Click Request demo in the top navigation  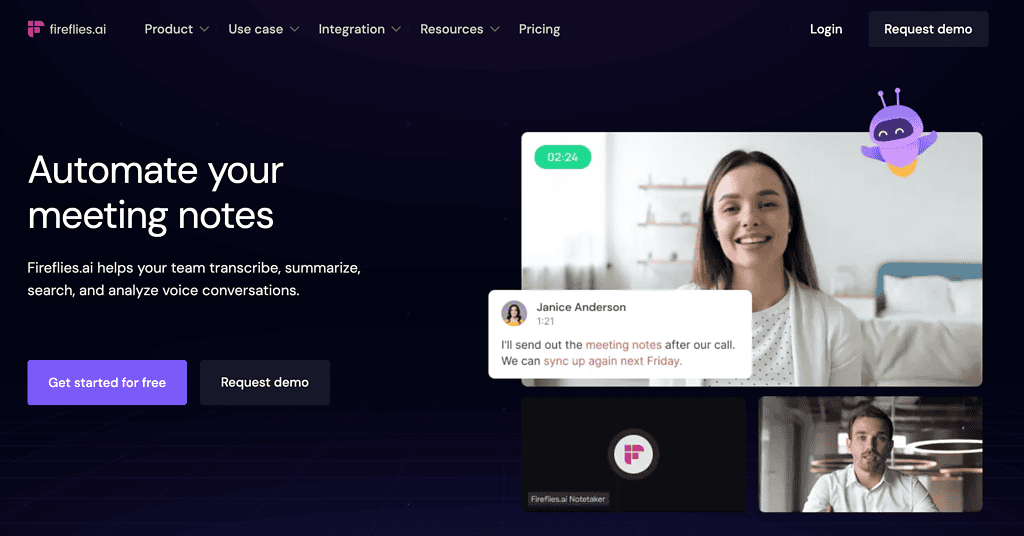928,29
